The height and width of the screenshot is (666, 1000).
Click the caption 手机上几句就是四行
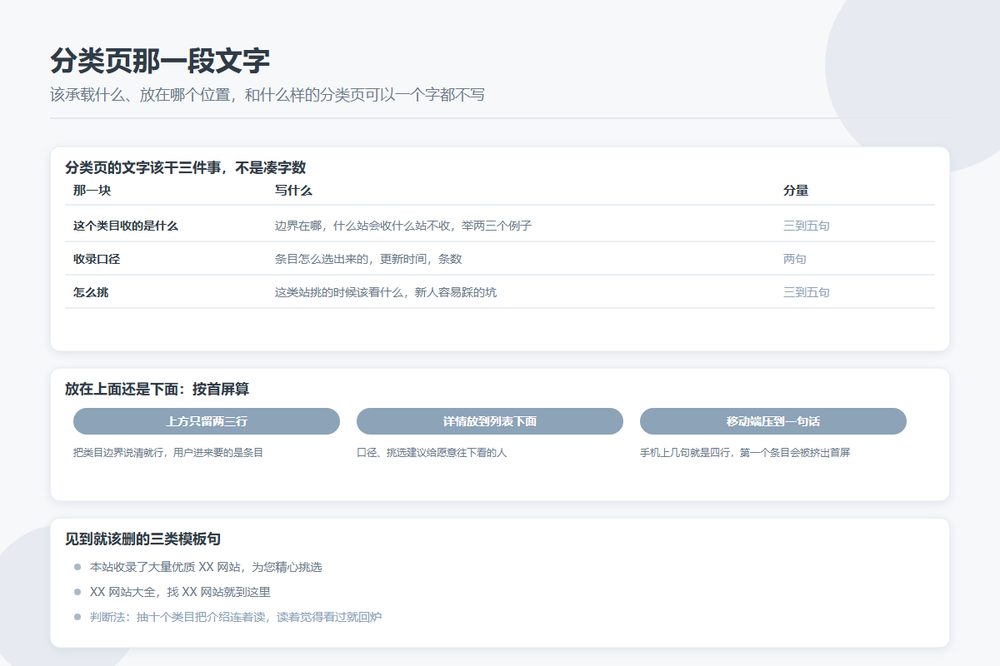(745, 452)
